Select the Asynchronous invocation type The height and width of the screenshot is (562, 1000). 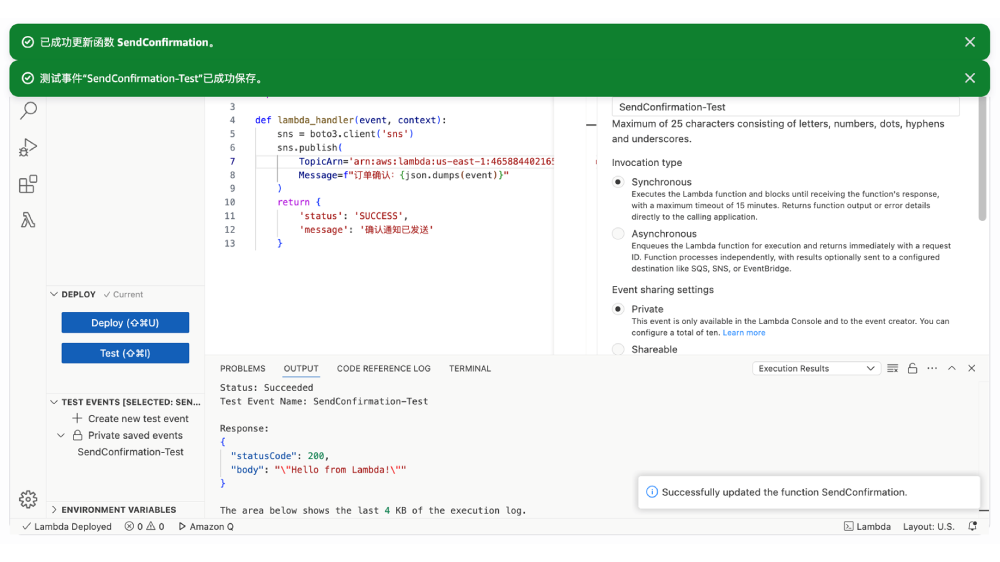618,234
